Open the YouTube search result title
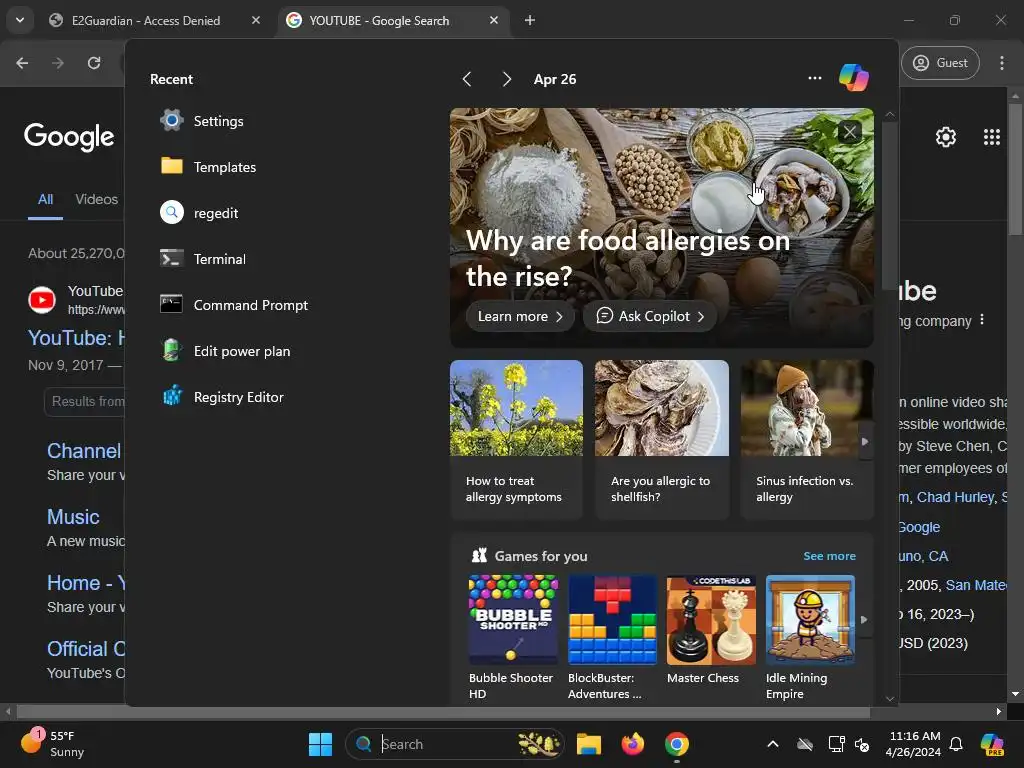The width and height of the screenshot is (1024, 768). point(76,338)
